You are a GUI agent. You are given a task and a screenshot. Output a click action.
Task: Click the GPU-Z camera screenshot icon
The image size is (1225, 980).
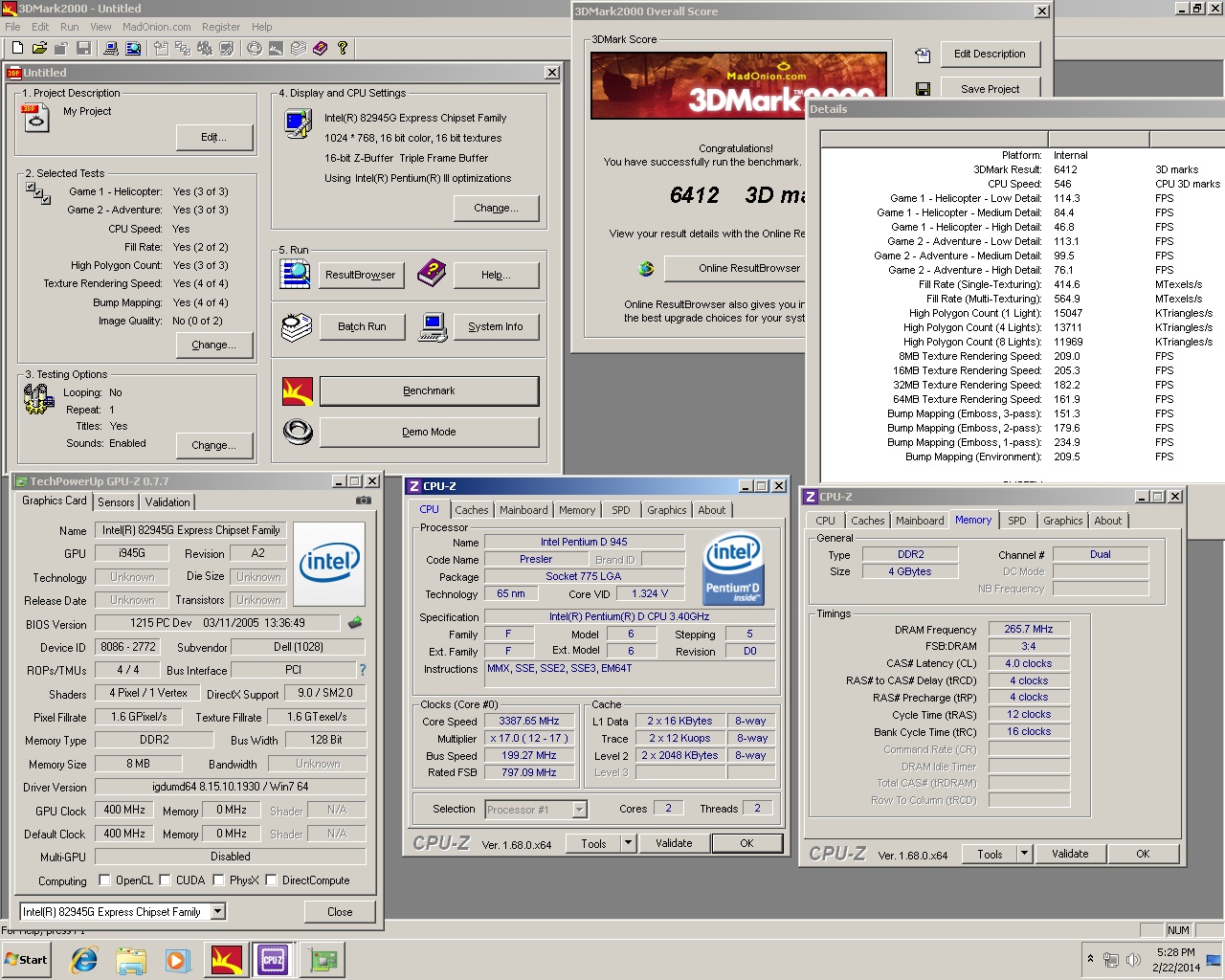364,501
